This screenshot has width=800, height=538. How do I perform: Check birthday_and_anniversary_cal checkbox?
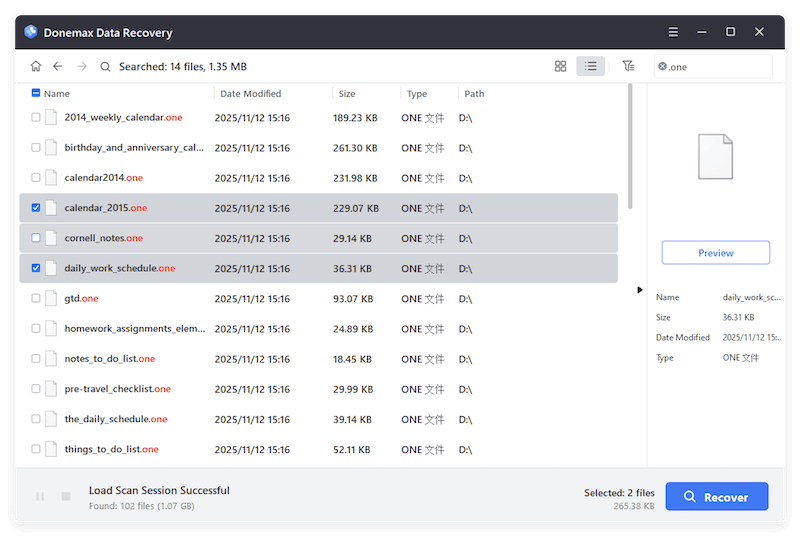tap(36, 148)
